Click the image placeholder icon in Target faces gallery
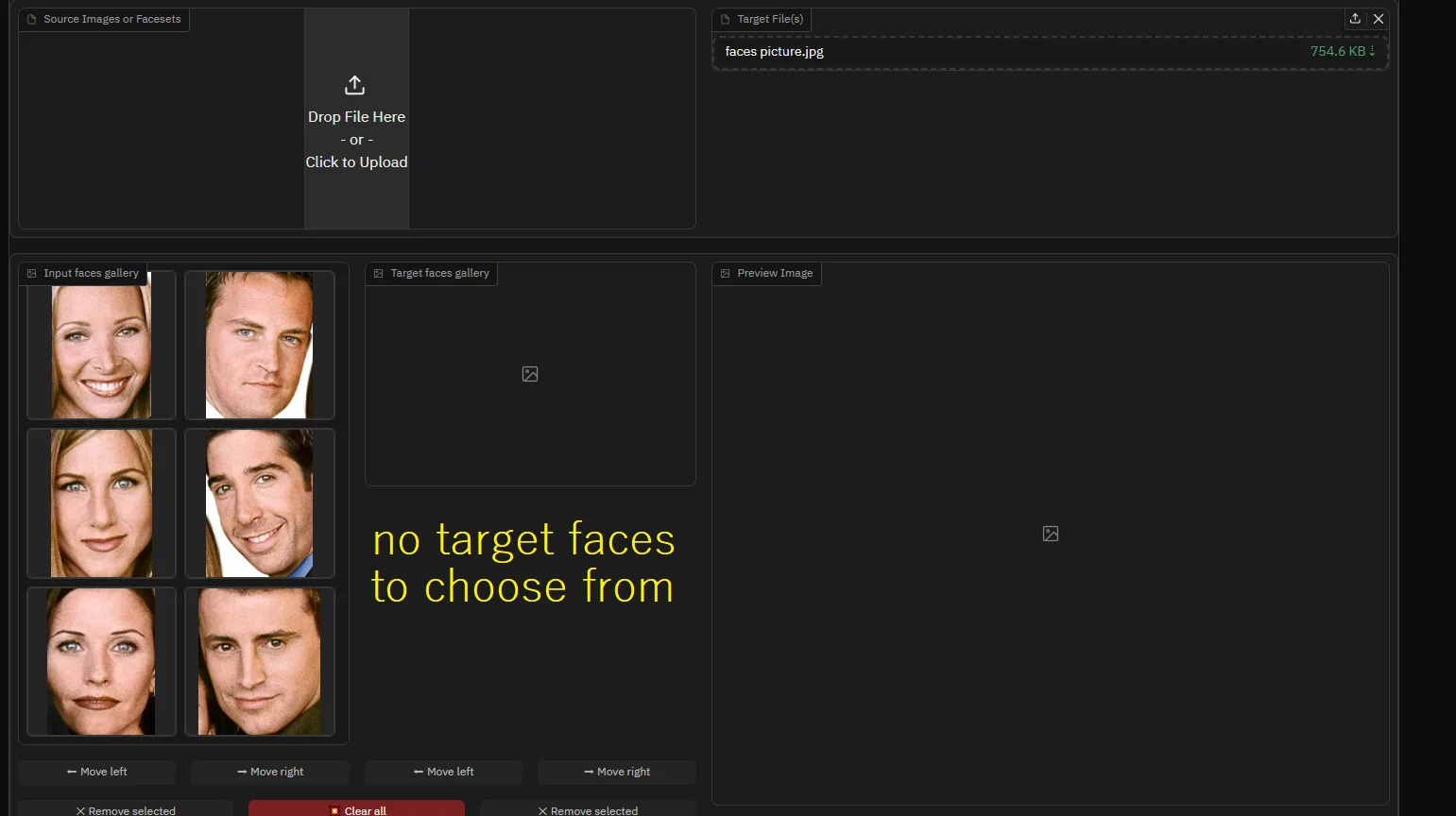 click(x=530, y=374)
